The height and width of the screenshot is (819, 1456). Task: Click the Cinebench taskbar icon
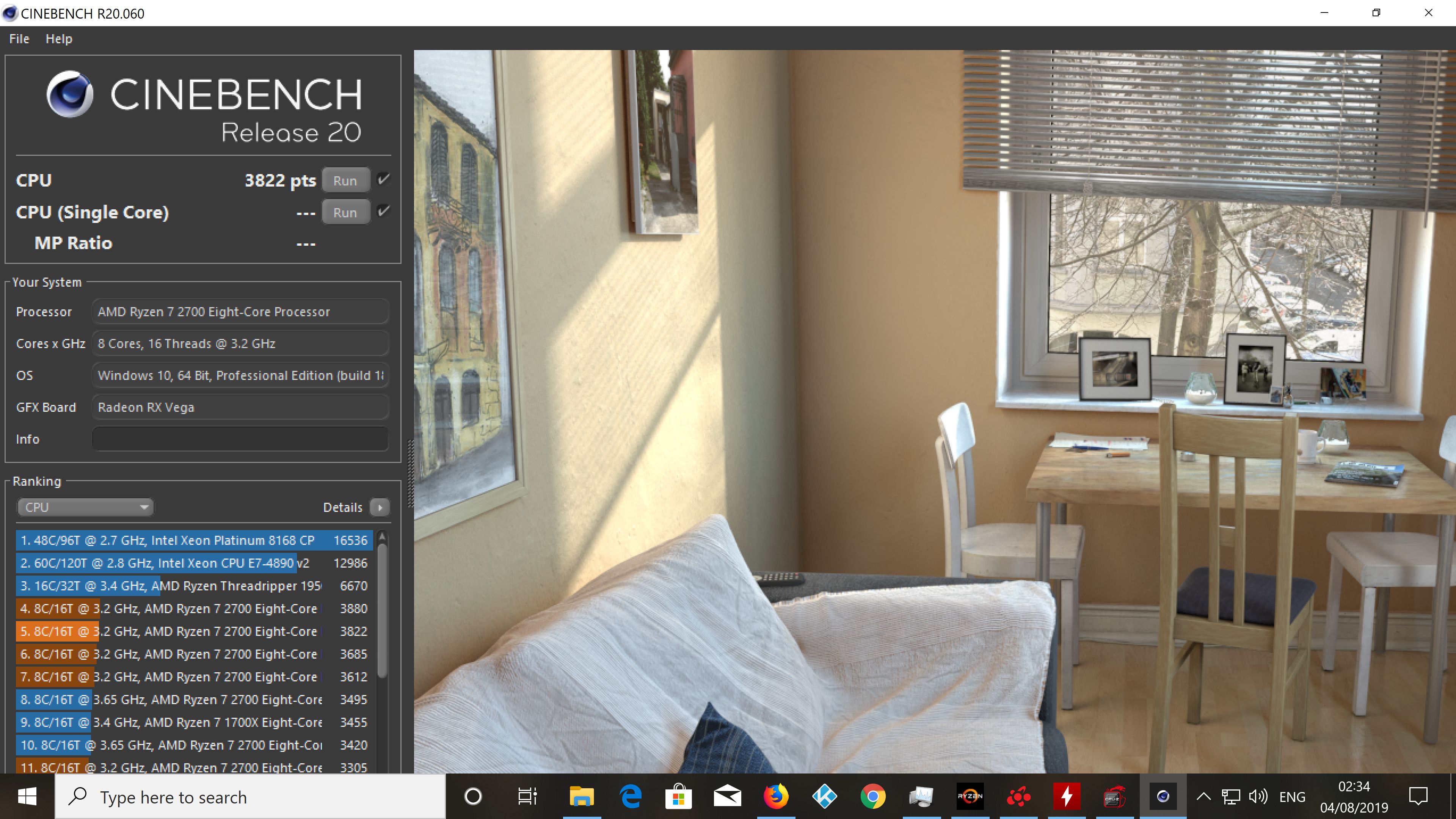click(1163, 796)
